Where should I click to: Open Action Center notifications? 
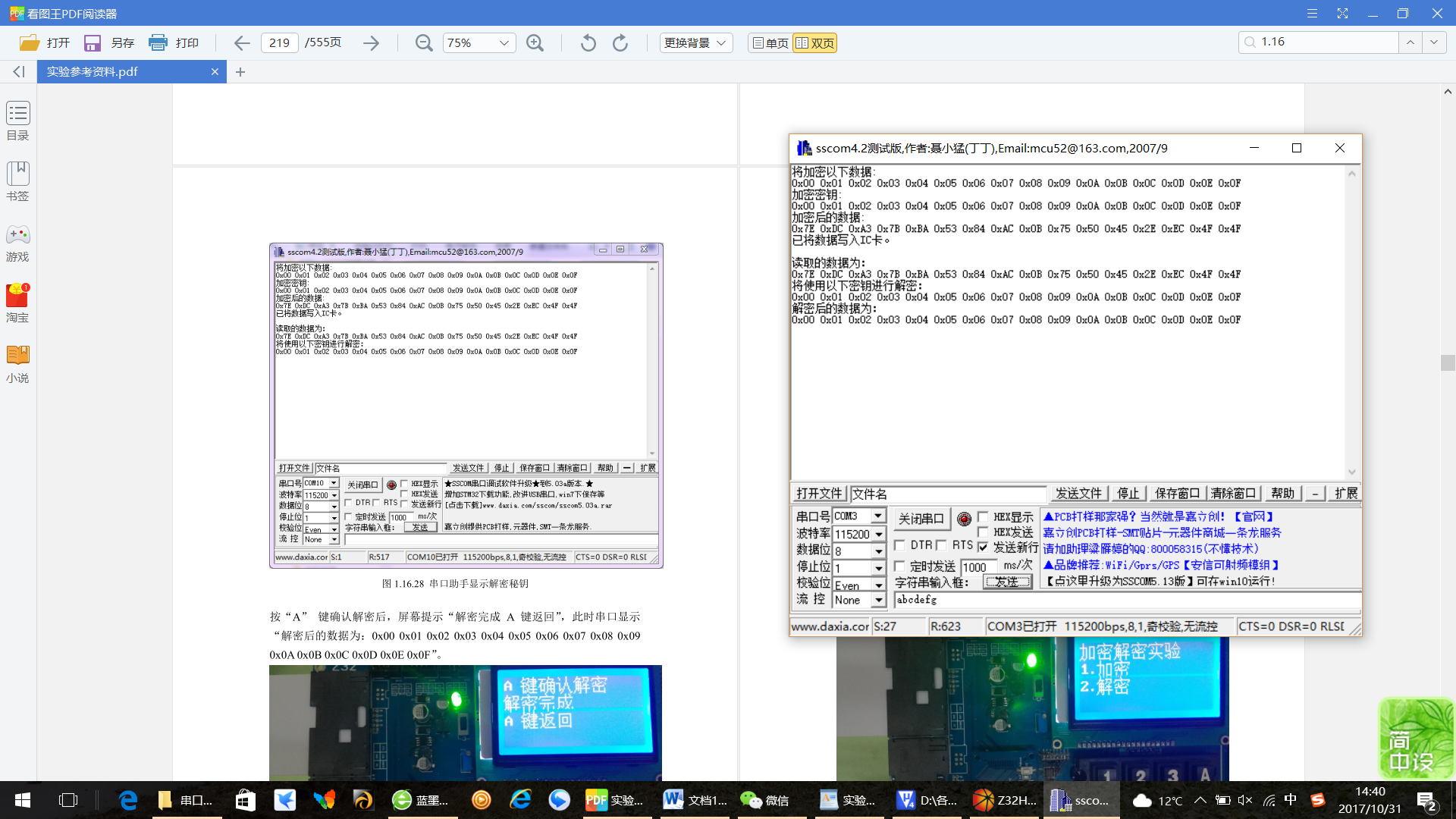[x=1426, y=801]
